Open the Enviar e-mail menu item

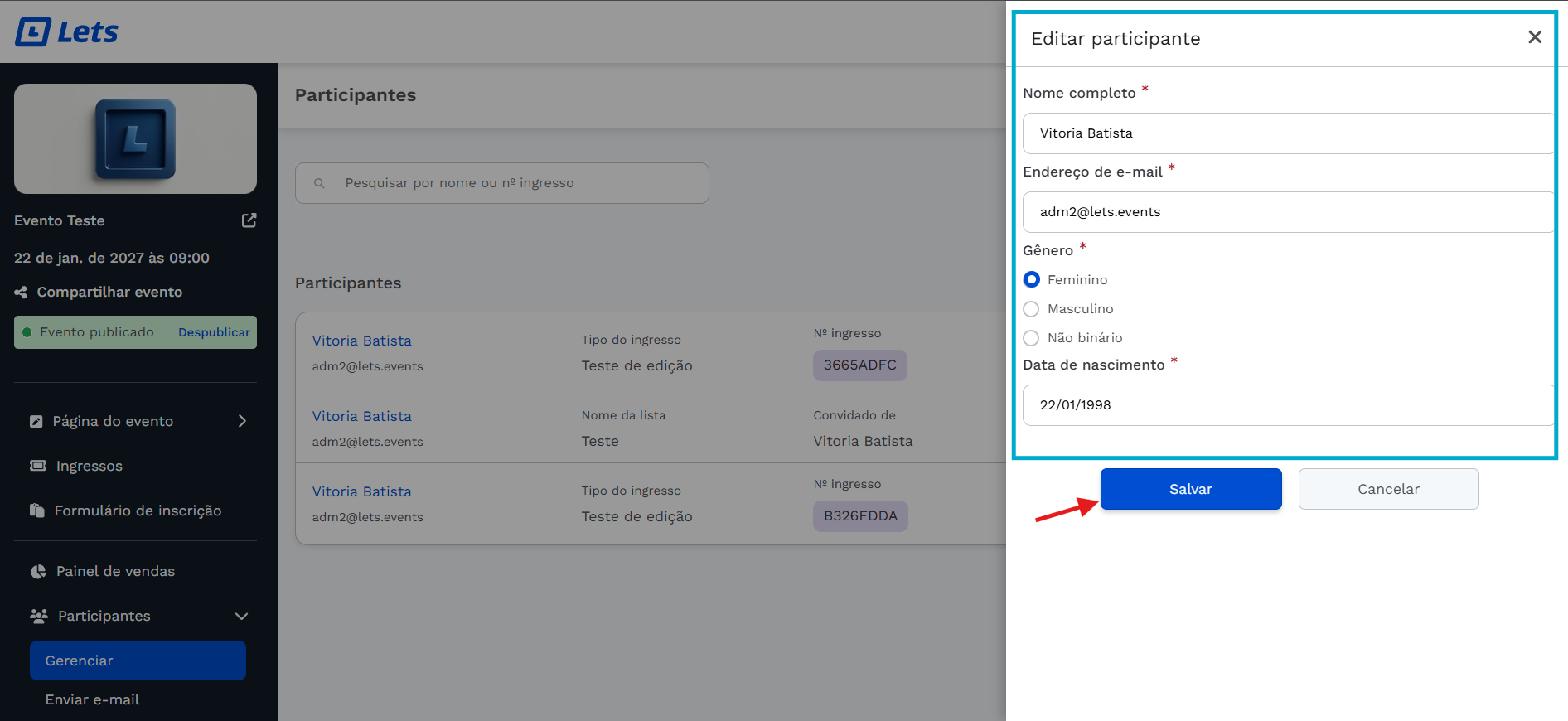coord(92,699)
